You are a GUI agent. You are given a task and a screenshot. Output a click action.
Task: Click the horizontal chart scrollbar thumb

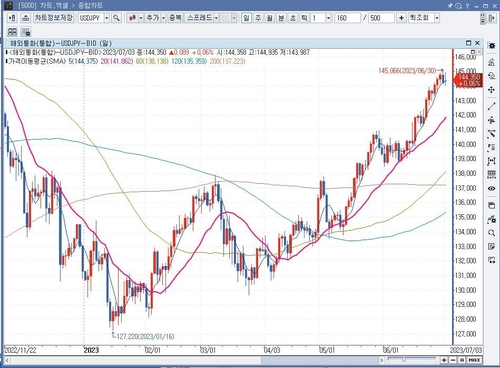click(321, 360)
